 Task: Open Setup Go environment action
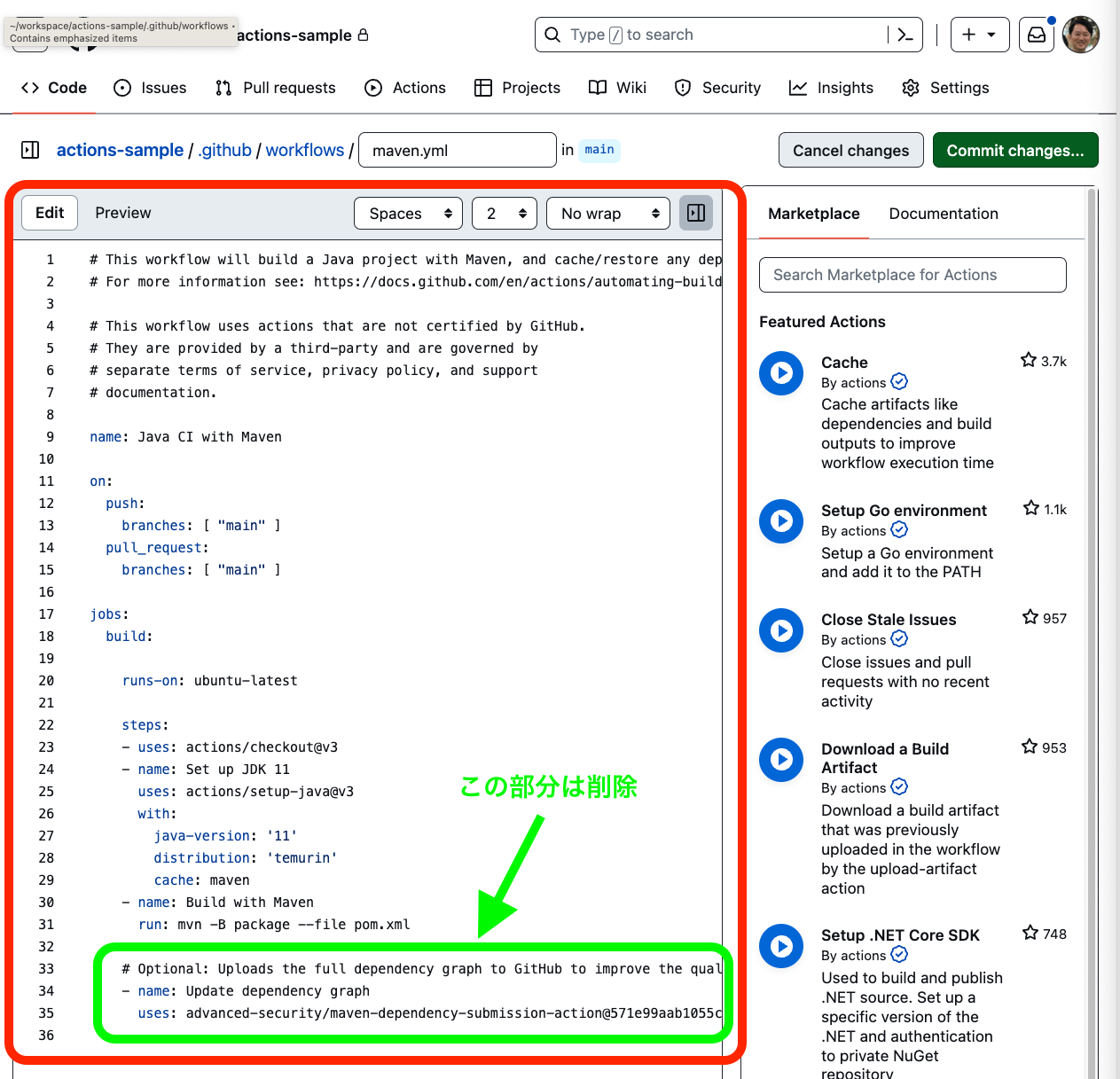(x=904, y=511)
